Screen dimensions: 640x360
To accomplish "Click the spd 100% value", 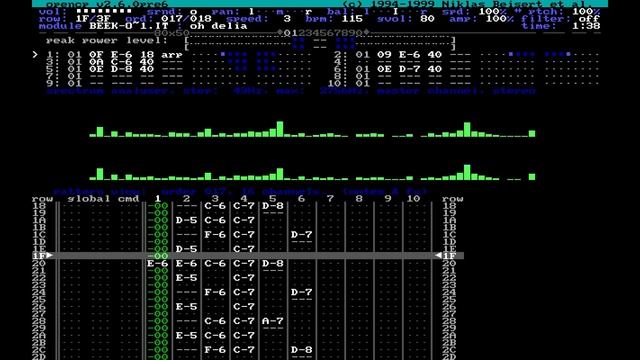I will 492,11.
